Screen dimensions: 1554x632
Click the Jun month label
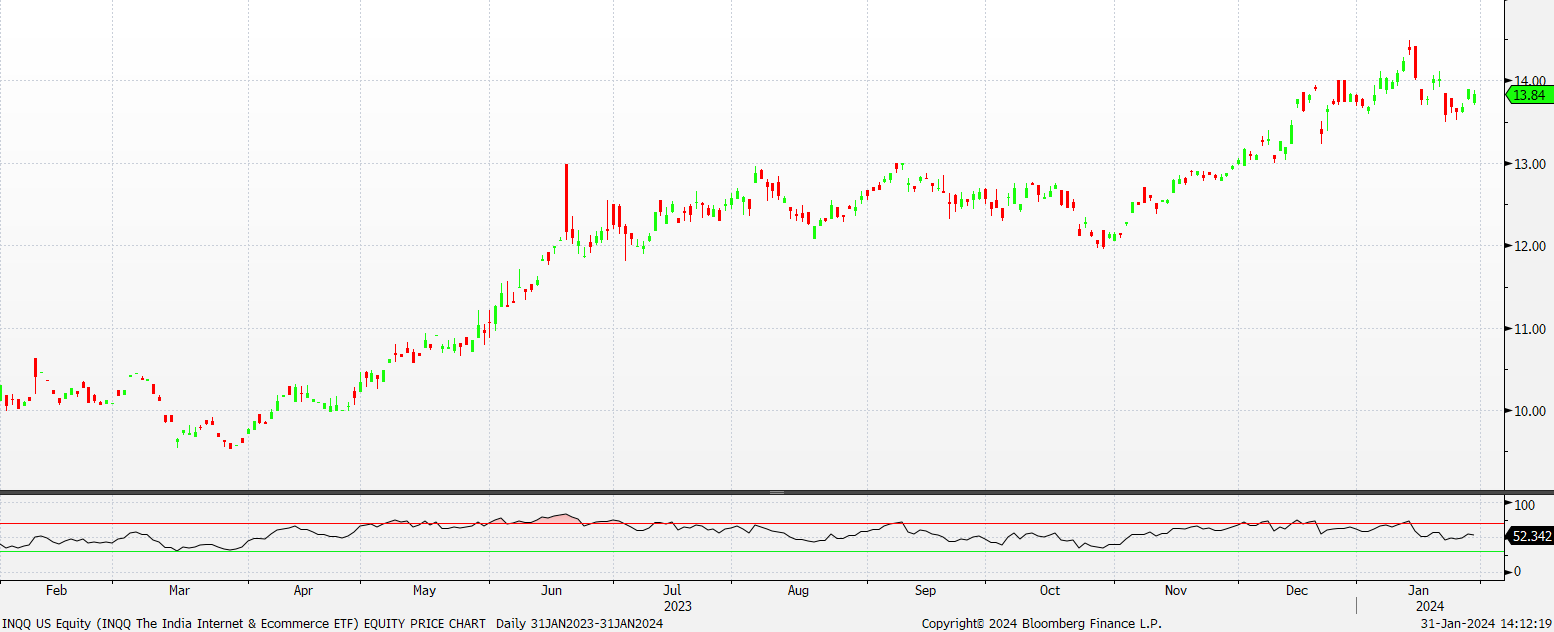[x=550, y=590]
